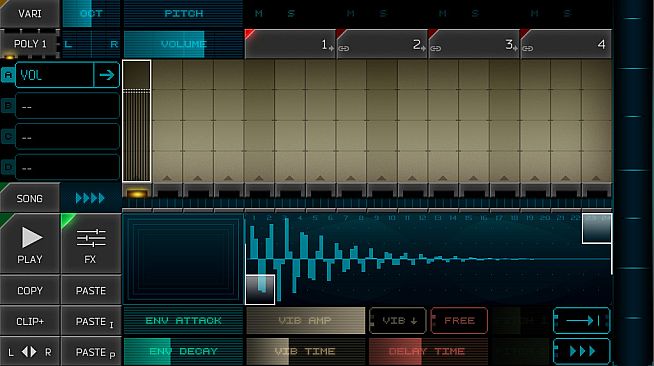Select the VARI button
Image resolution: width=654 pixels, height=366 pixels.
[x=30, y=13]
